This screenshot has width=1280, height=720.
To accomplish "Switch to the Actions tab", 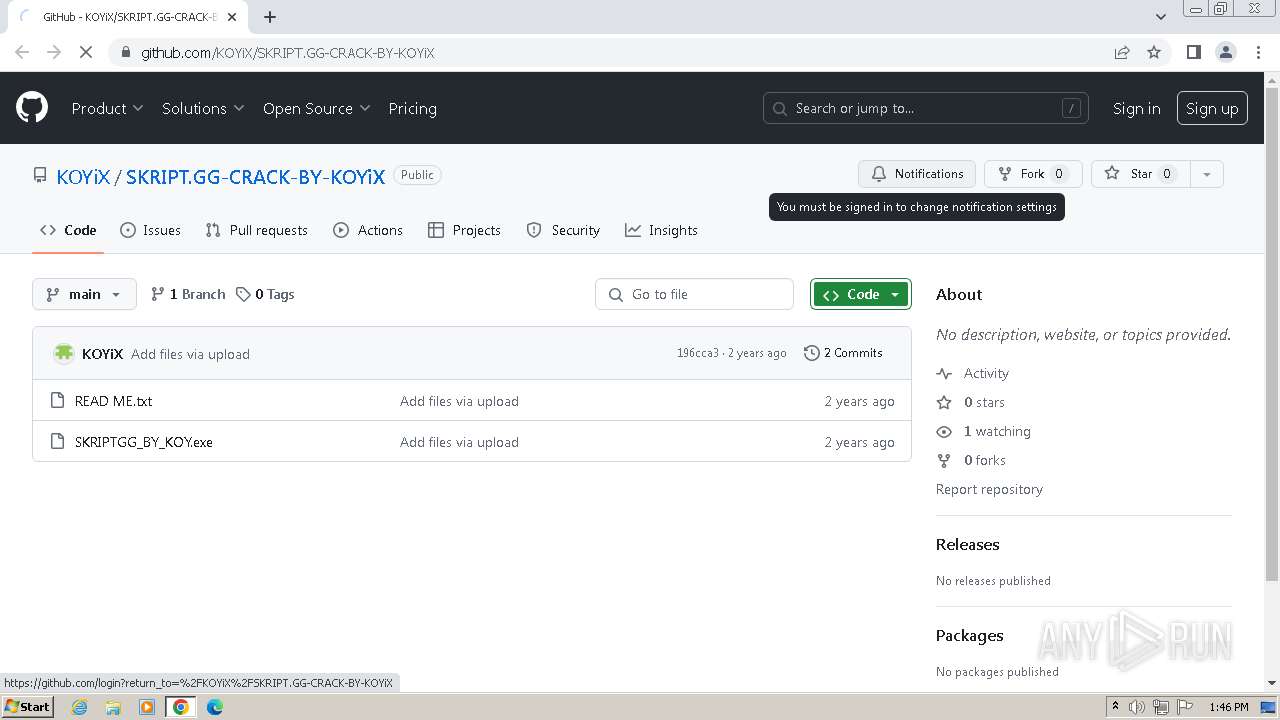I will (x=368, y=230).
